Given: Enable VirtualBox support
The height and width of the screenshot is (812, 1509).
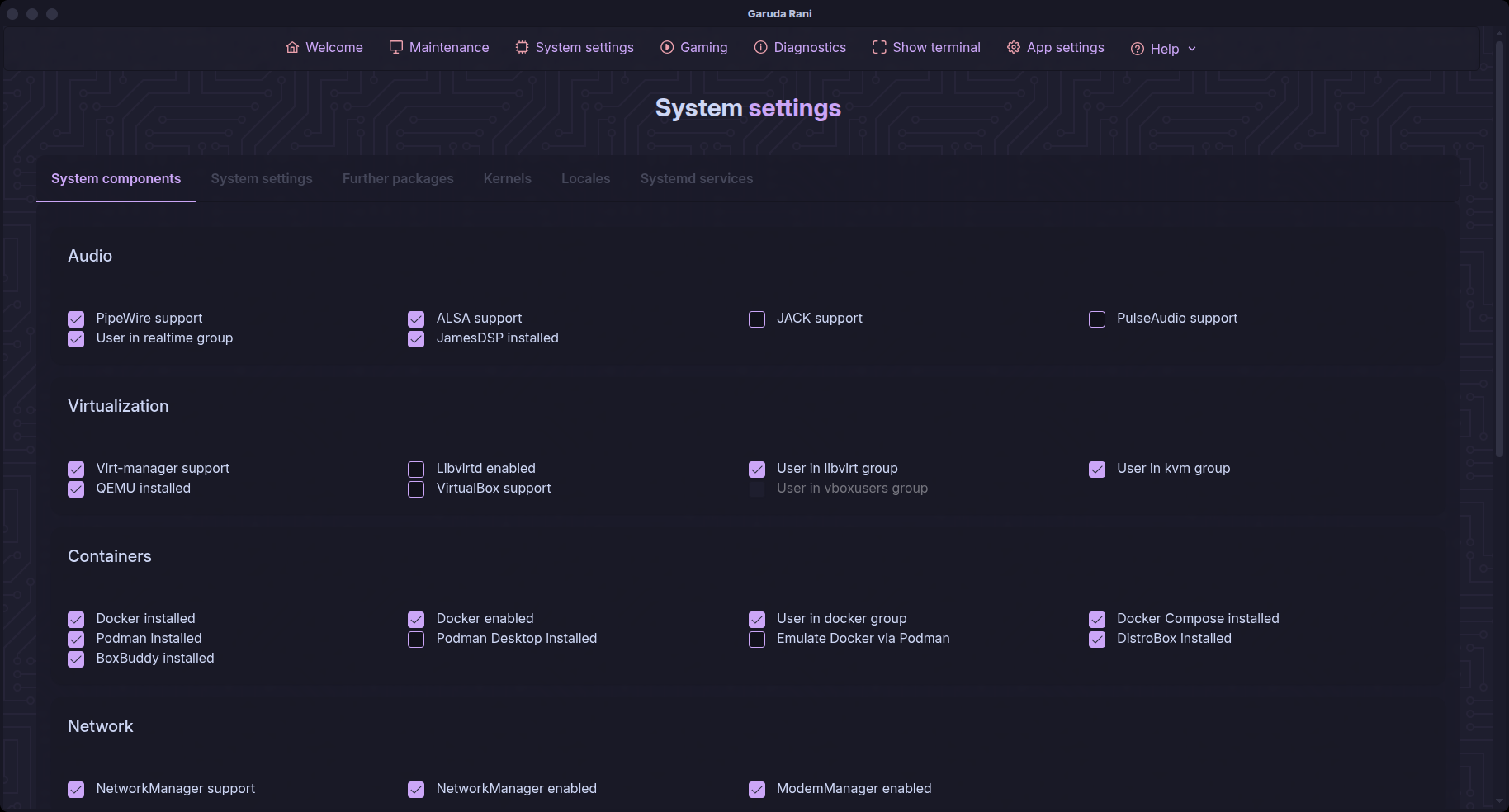Looking at the screenshot, I should 416,489.
